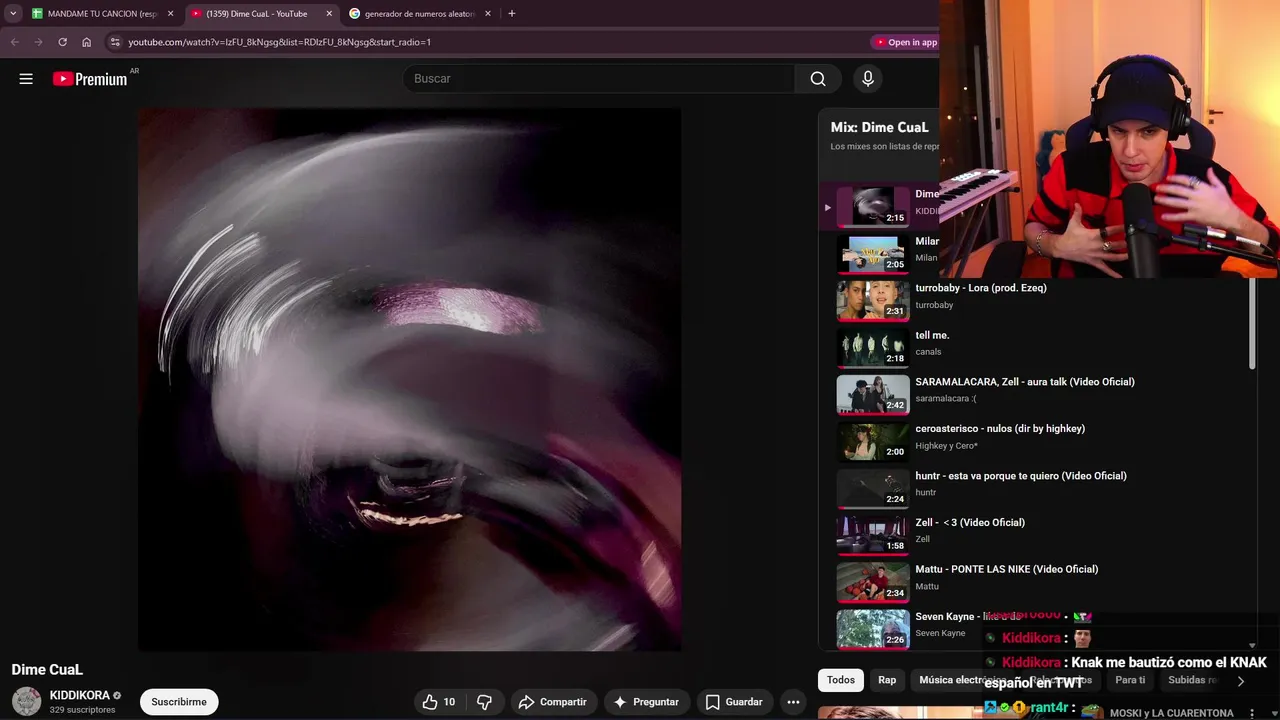View site information icon in address bar
The height and width of the screenshot is (720, 1280).
(x=115, y=42)
